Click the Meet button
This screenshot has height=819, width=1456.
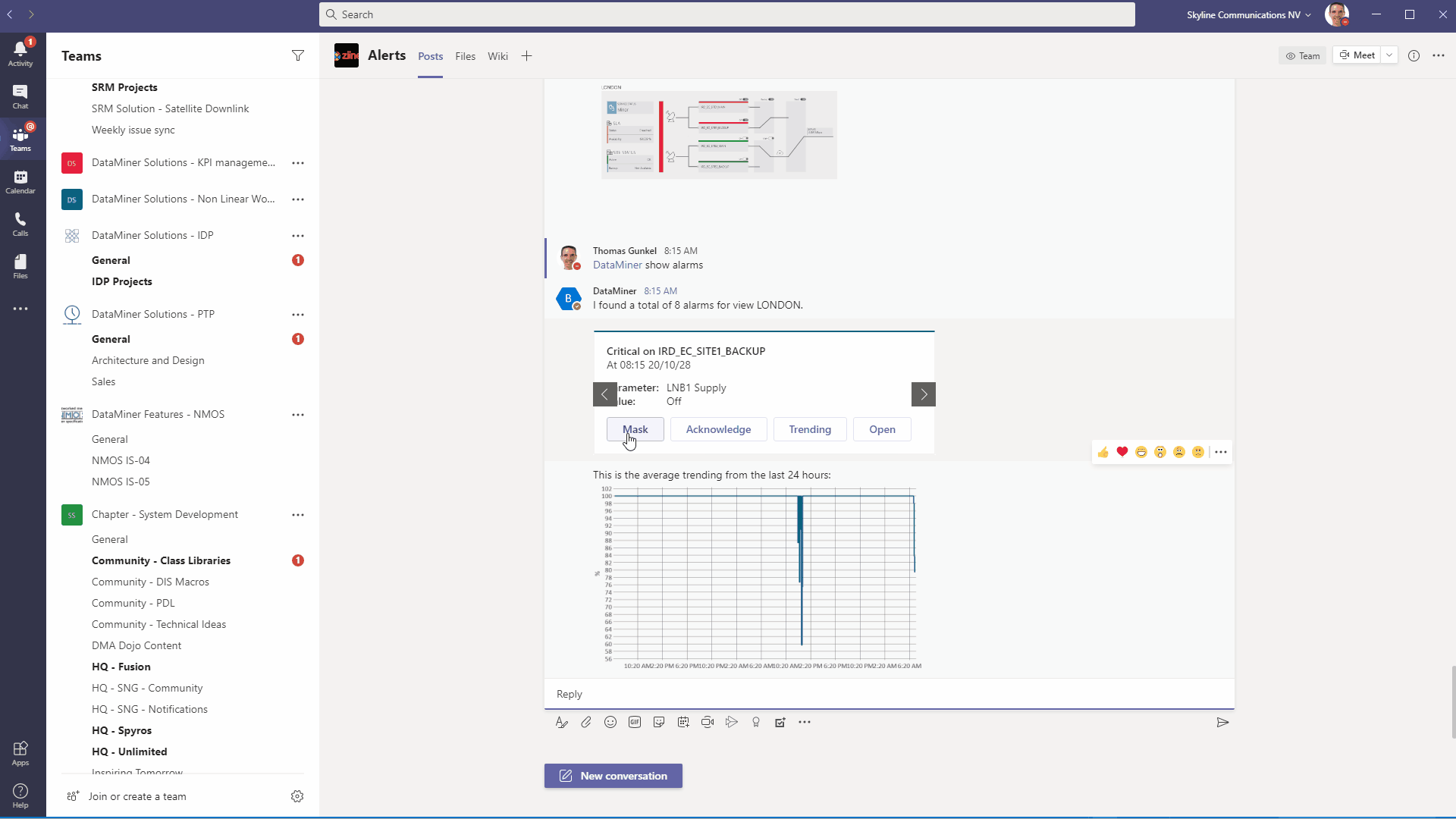tap(1357, 55)
